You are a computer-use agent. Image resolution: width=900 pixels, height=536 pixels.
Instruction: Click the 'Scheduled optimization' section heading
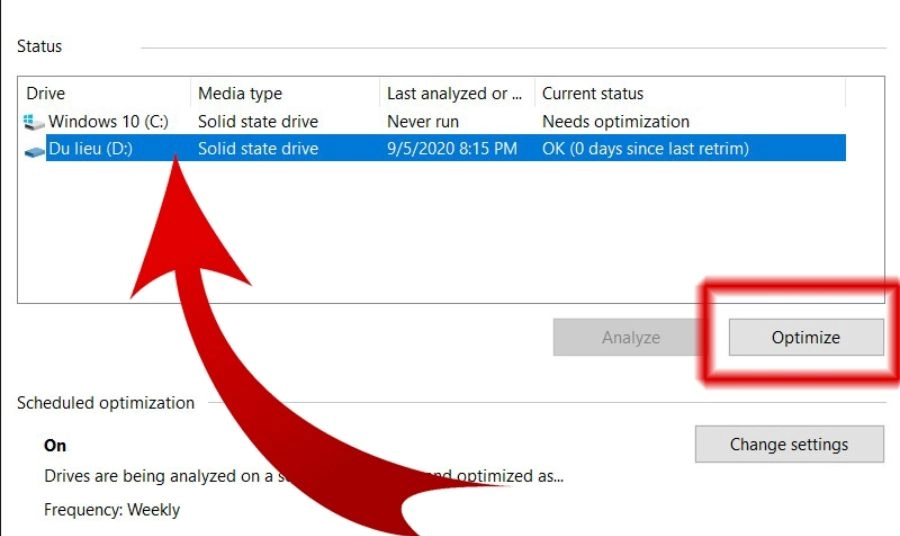(106, 403)
